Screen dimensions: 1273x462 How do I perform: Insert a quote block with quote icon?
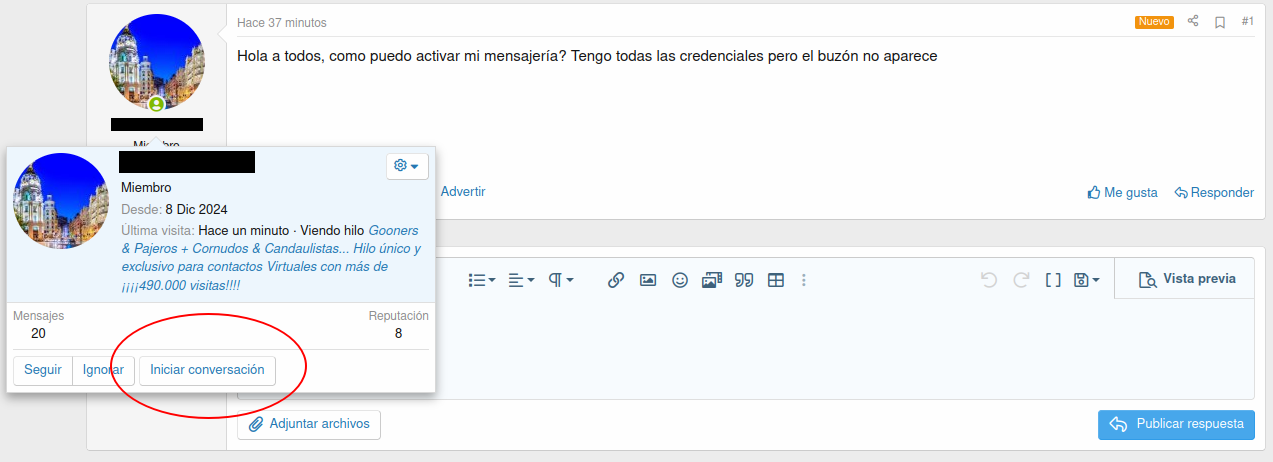(x=743, y=281)
